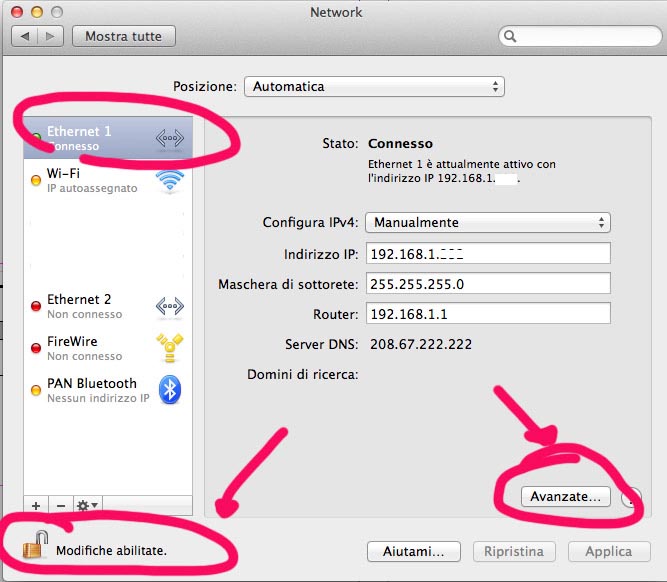Open the gear action menu

pyautogui.click(x=87, y=505)
